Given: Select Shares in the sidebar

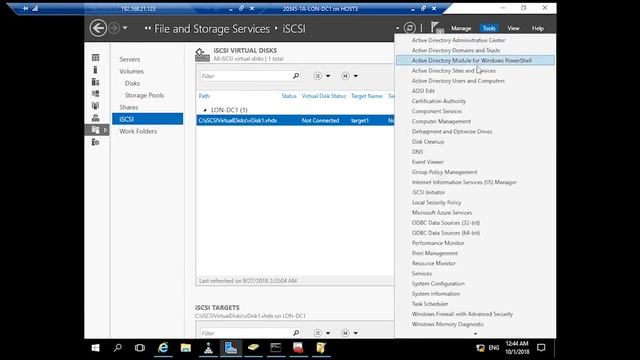Looking at the screenshot, I should [x=129, y=107].
